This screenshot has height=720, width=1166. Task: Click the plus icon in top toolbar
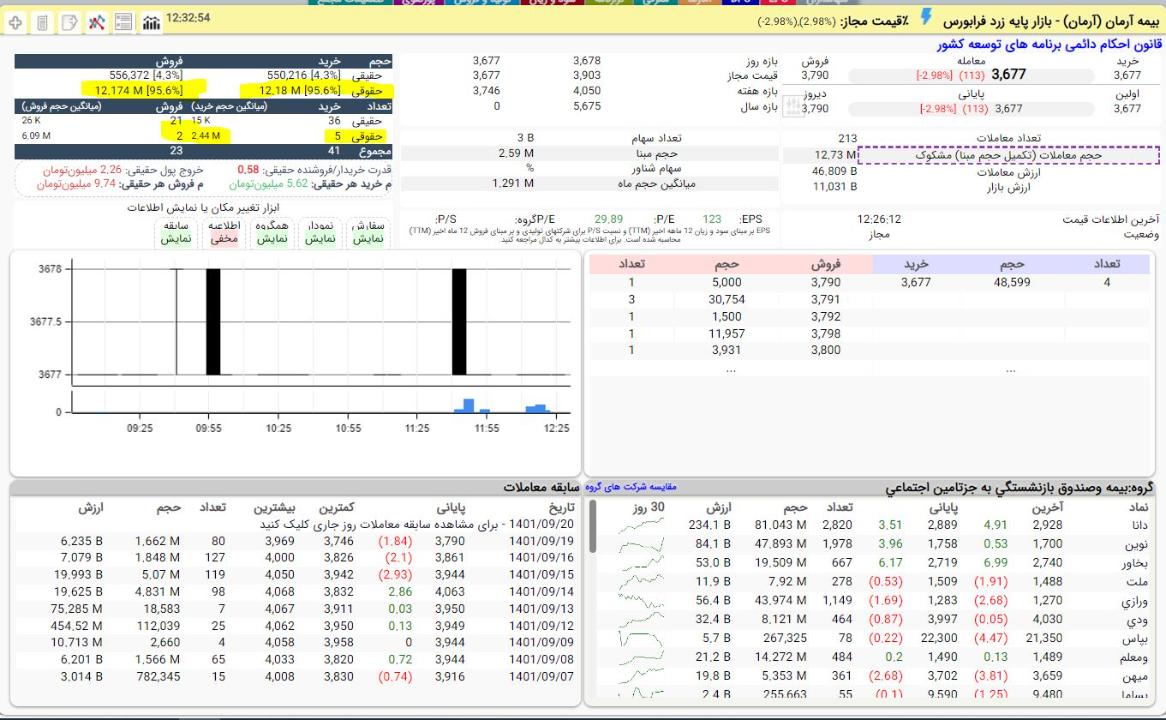15,22
